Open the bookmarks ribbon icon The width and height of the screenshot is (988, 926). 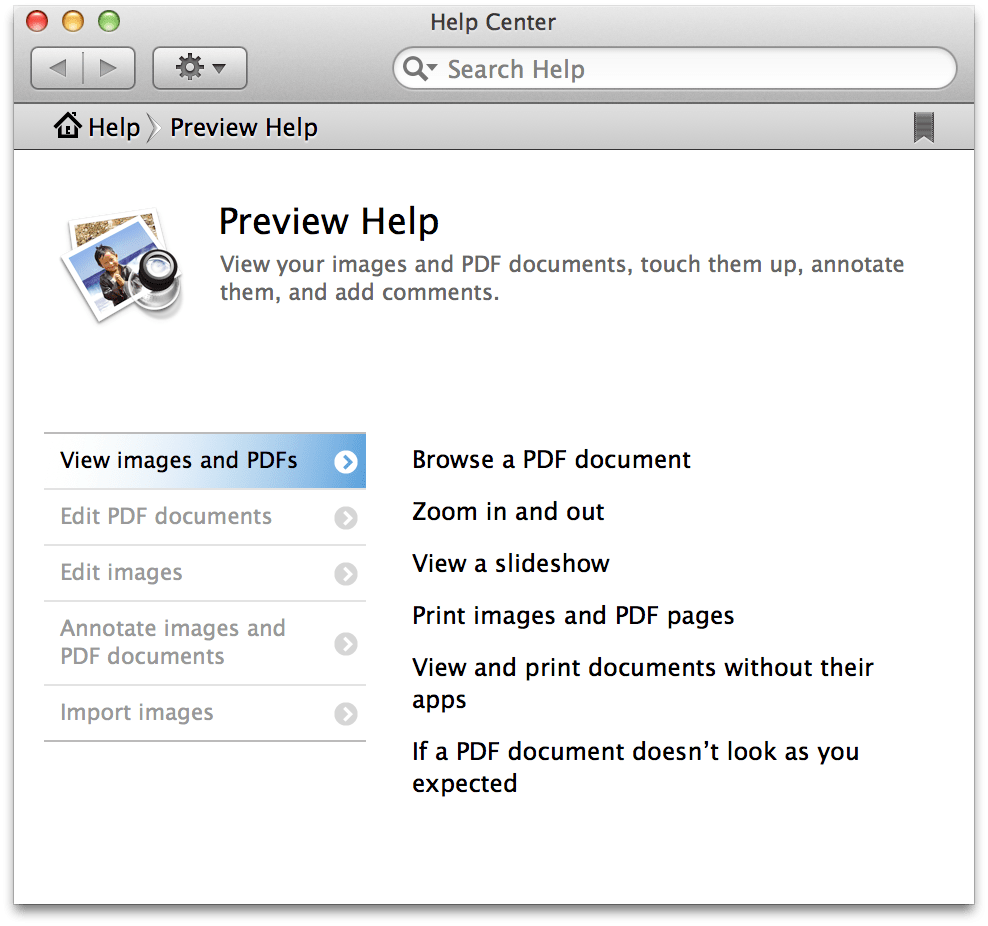pos(924,127)
